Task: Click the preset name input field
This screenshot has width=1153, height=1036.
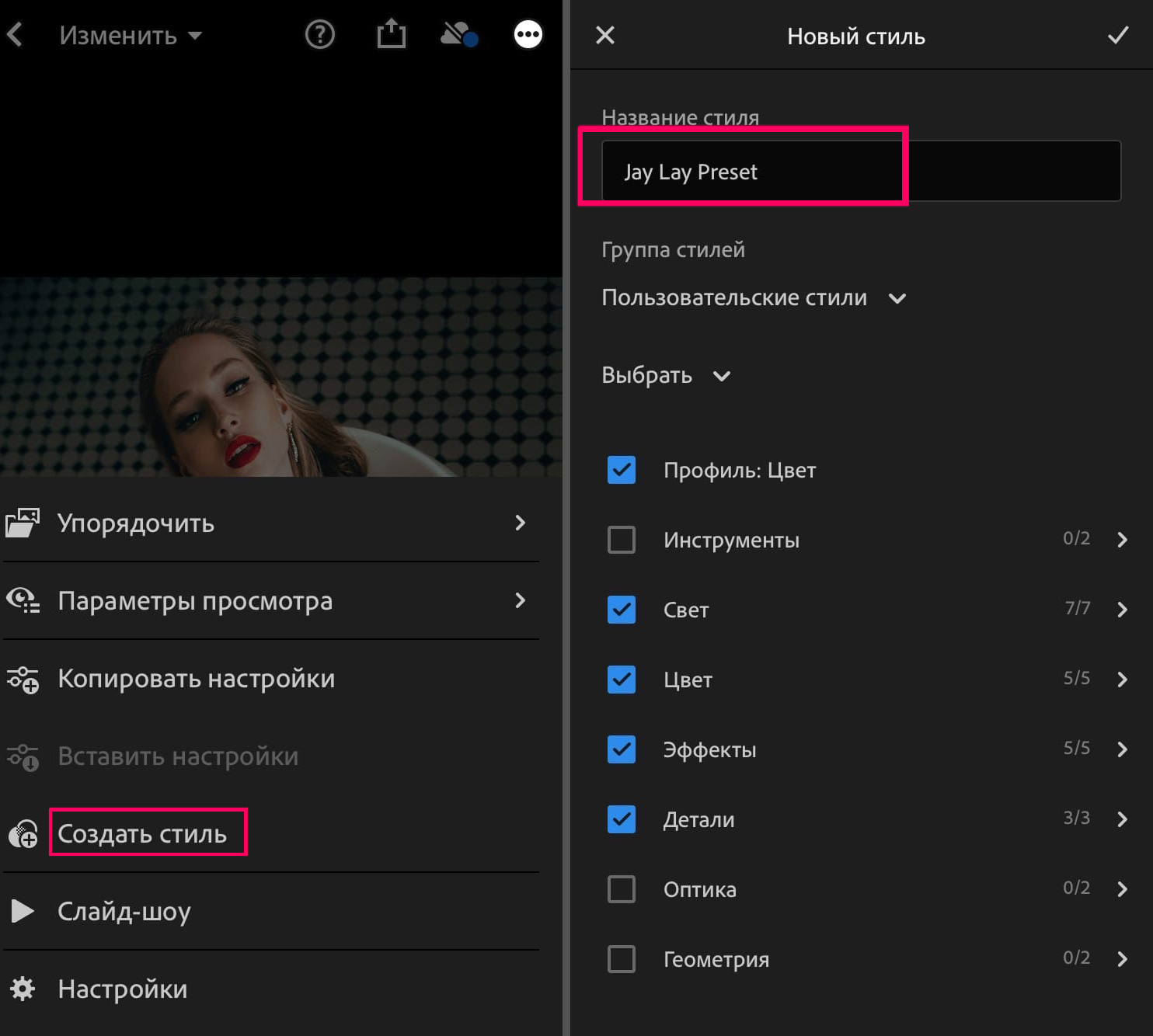Action: click(x=777, y=172)
